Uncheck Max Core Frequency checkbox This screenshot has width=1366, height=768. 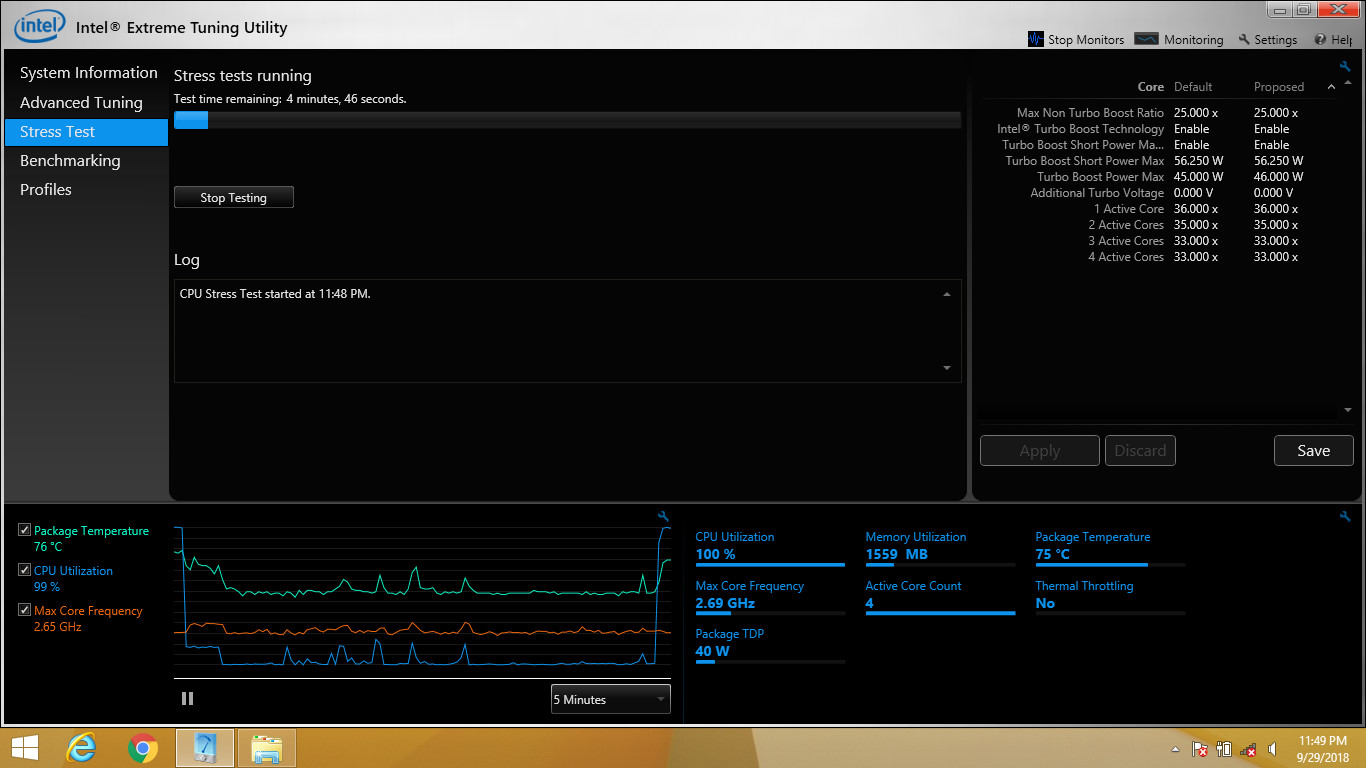coord(25,610)
